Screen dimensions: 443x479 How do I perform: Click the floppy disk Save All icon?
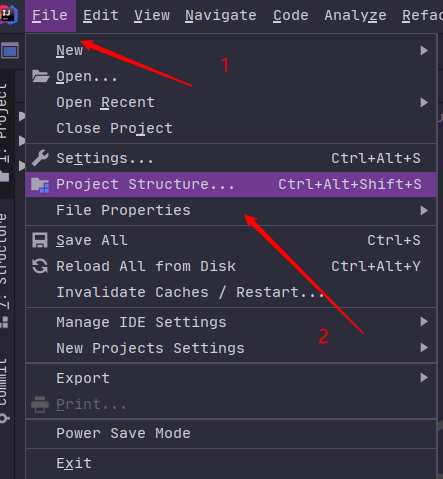(40, 240)
